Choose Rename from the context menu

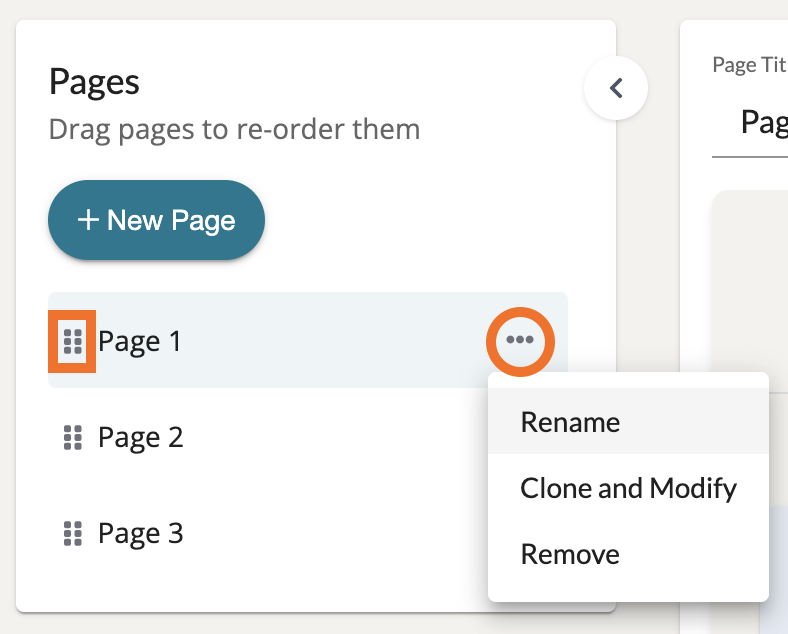point(628,421)
